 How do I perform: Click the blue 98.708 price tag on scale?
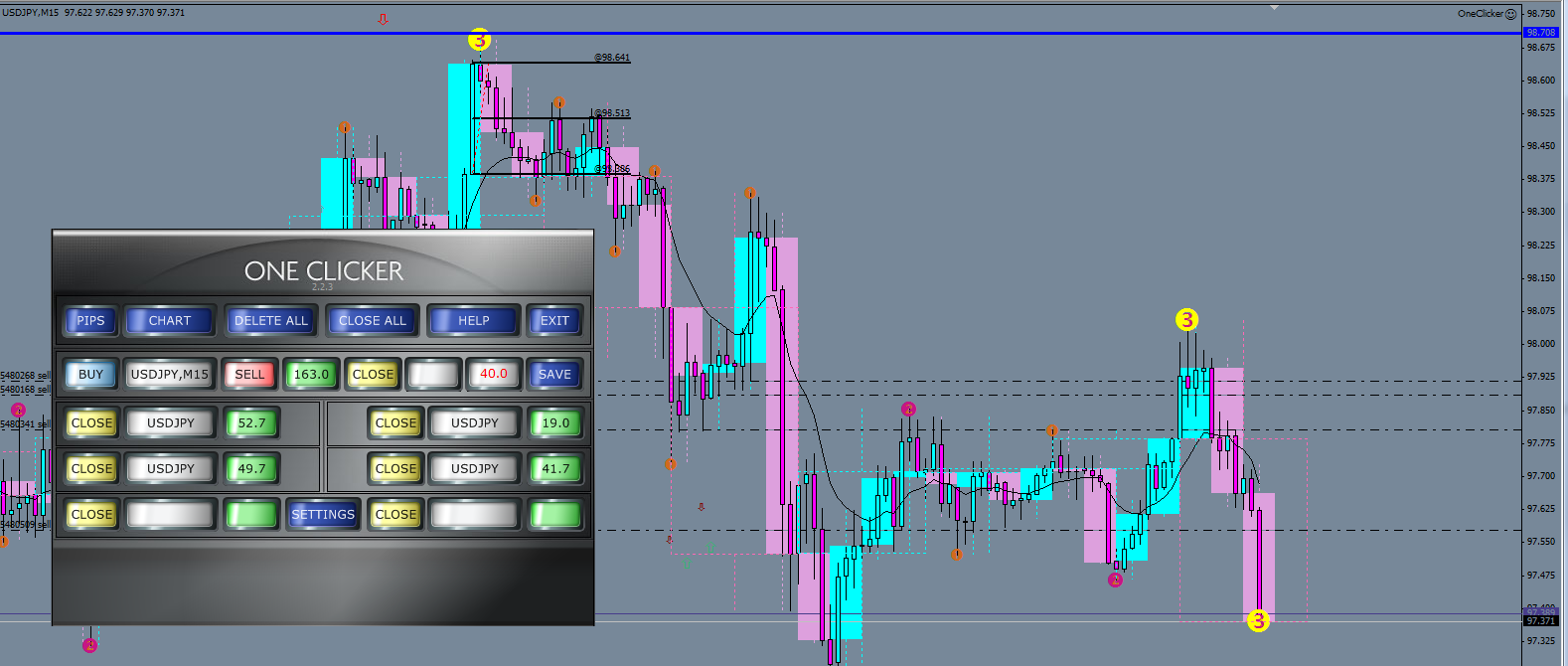click(1541, 33)
